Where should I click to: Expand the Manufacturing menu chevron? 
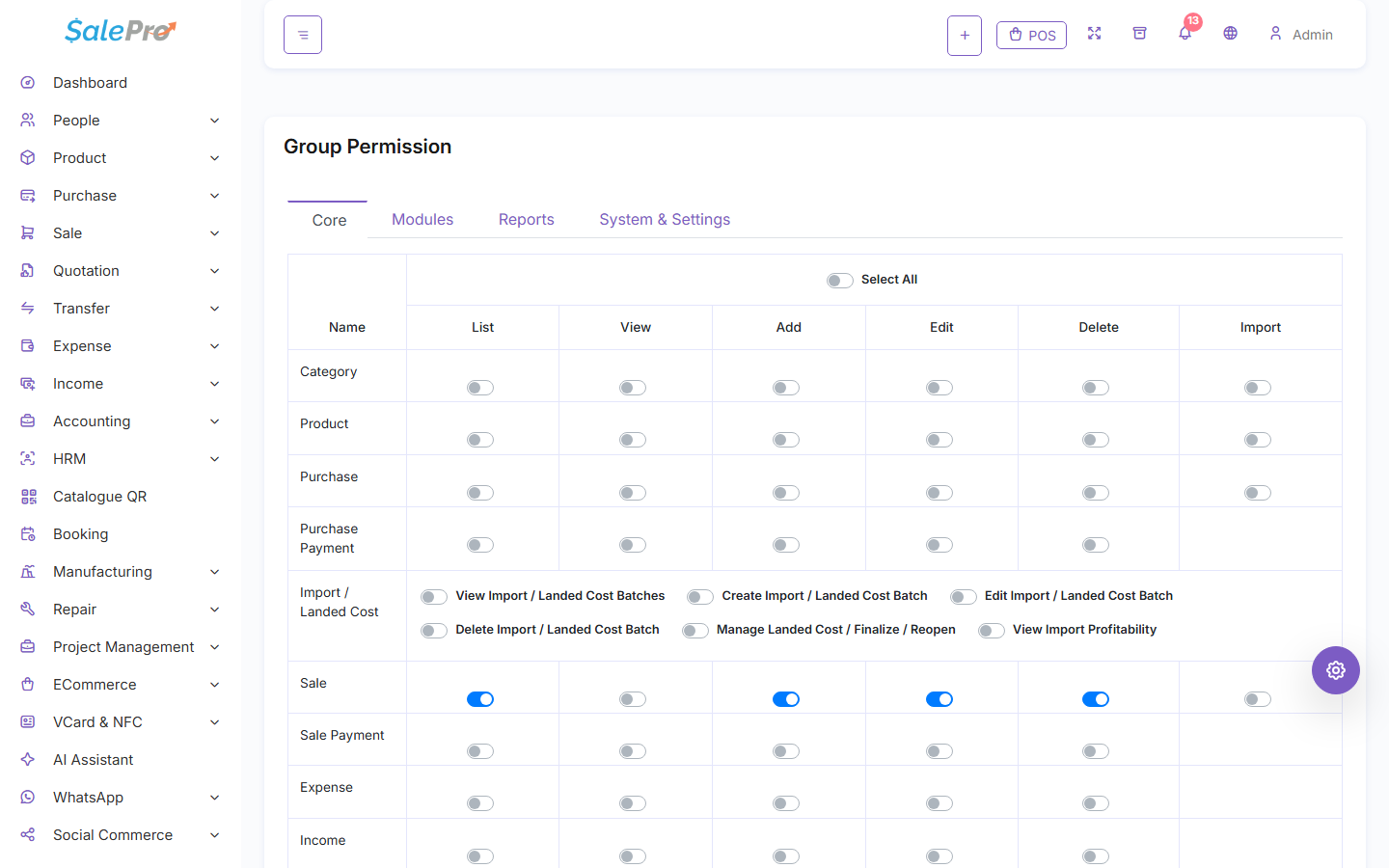click(x=215, y=572)
